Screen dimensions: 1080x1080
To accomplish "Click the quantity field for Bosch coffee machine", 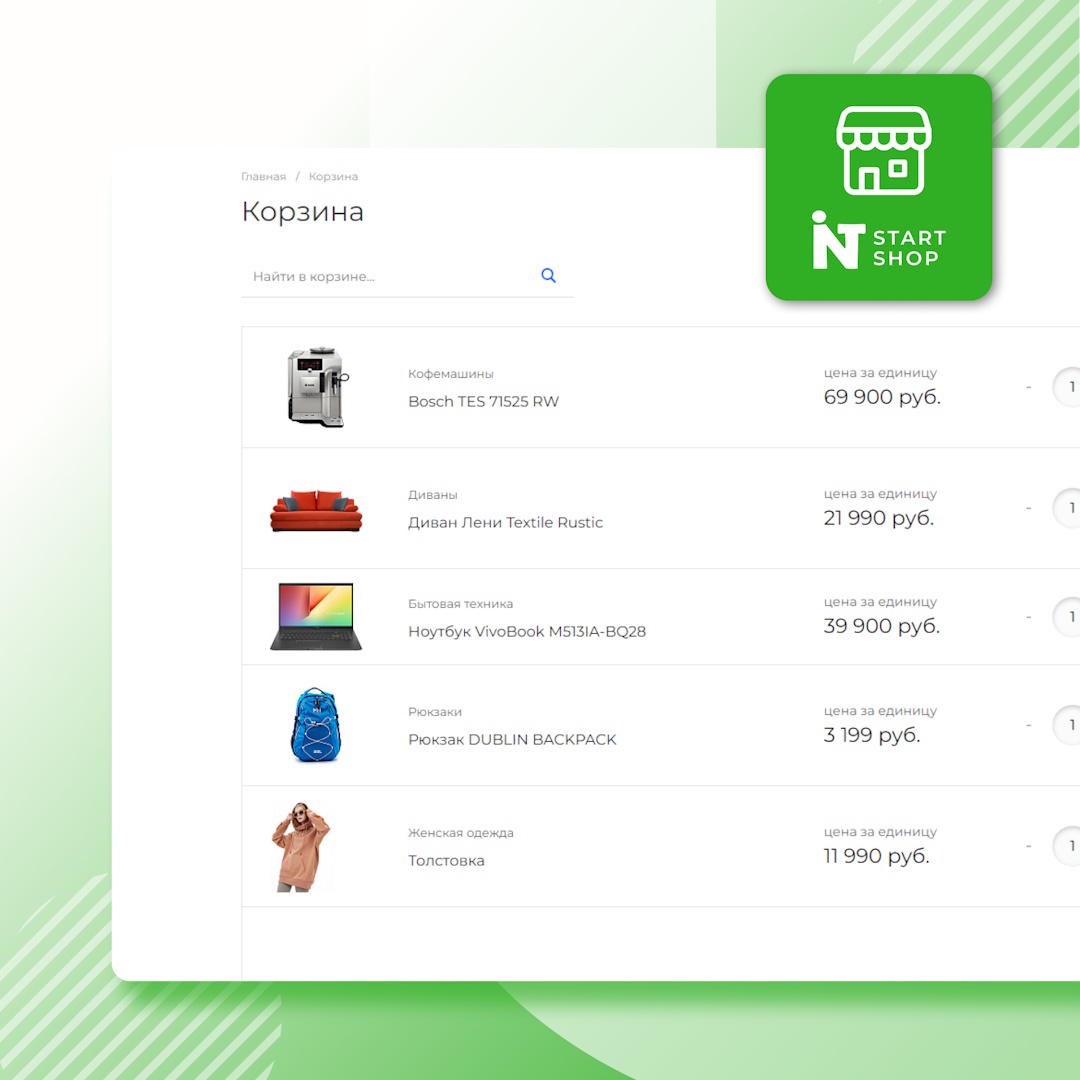I will click(1067, 388).
